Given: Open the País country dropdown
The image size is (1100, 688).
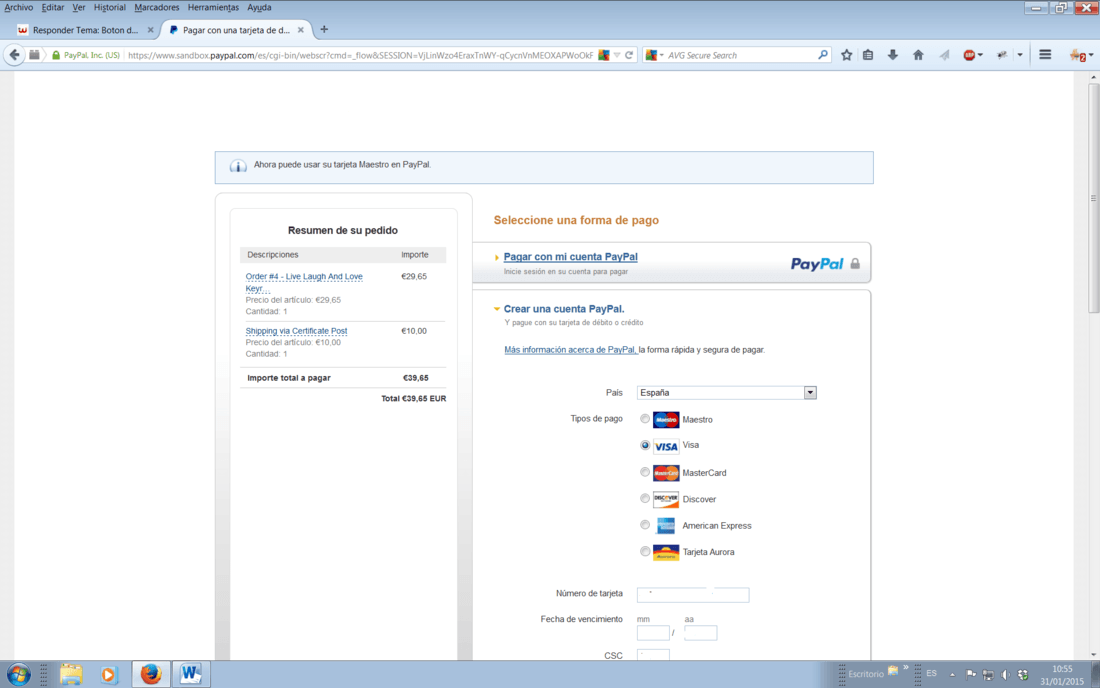Looking at the screenshot, I should [726, 393].
